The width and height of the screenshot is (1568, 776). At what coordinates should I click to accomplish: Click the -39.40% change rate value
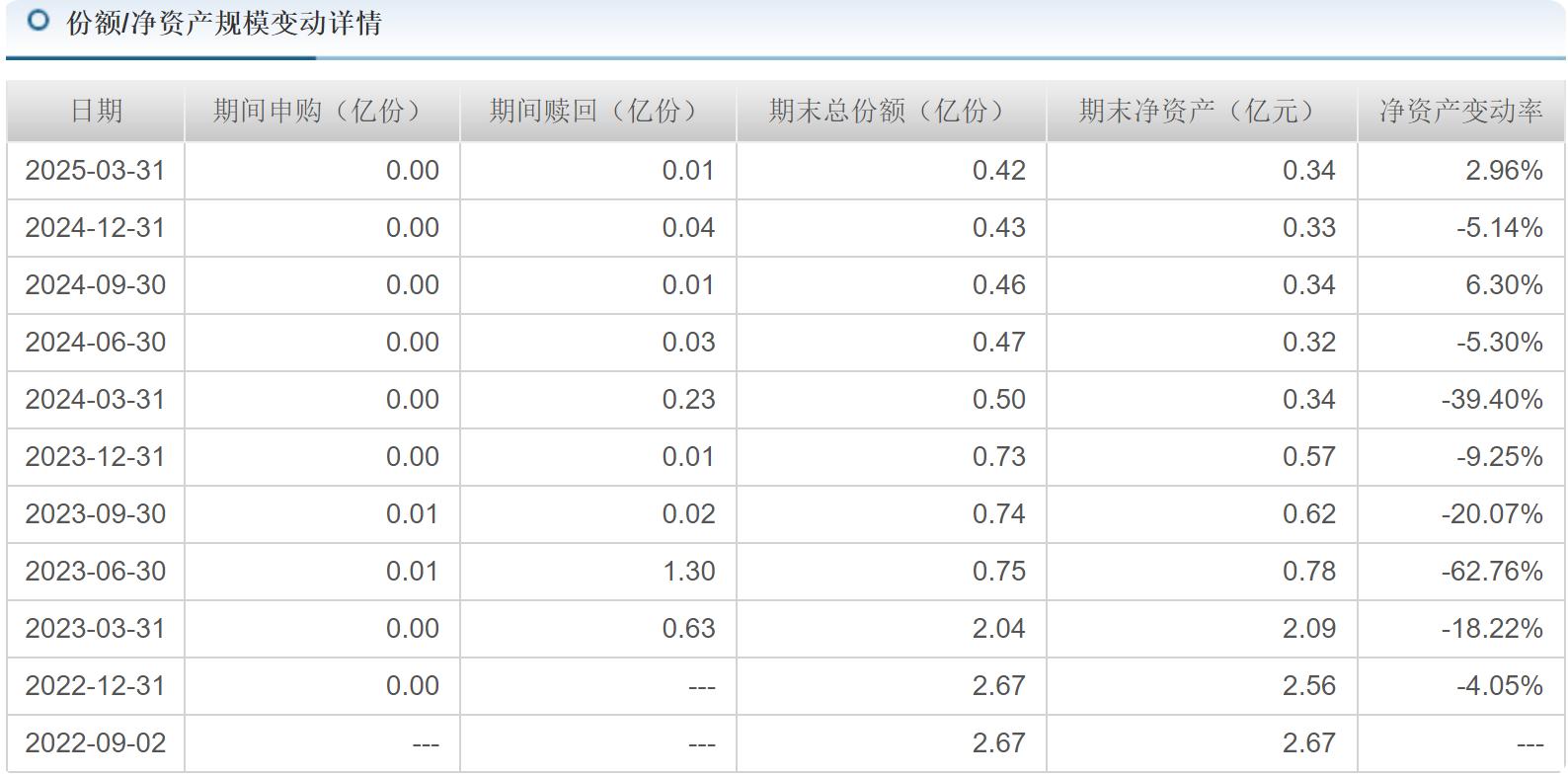[1492, 400]
